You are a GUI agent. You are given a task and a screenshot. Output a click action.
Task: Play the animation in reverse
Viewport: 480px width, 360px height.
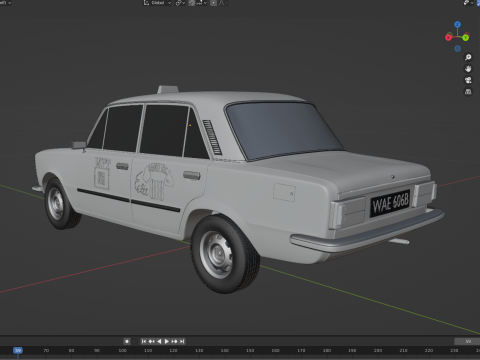pyautogui.click(x=159, y=341)
